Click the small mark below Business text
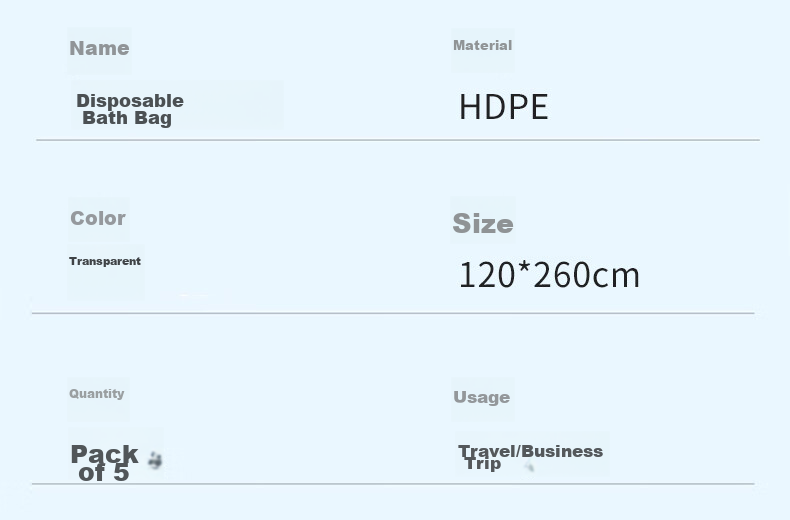This screenshot has height=520, width=790. click(x=529, y=467)
